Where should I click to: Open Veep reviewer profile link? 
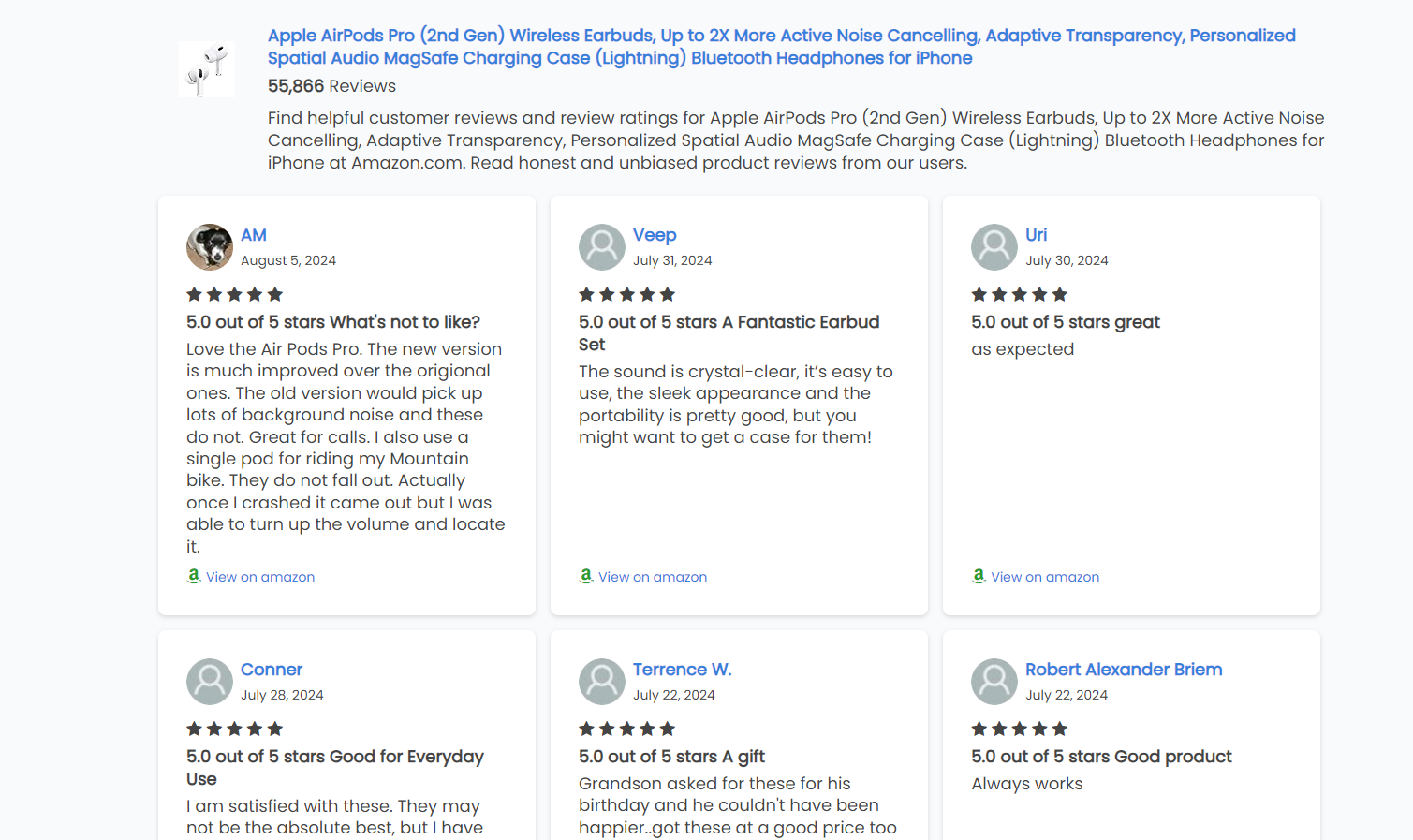[x=655, y=235]
